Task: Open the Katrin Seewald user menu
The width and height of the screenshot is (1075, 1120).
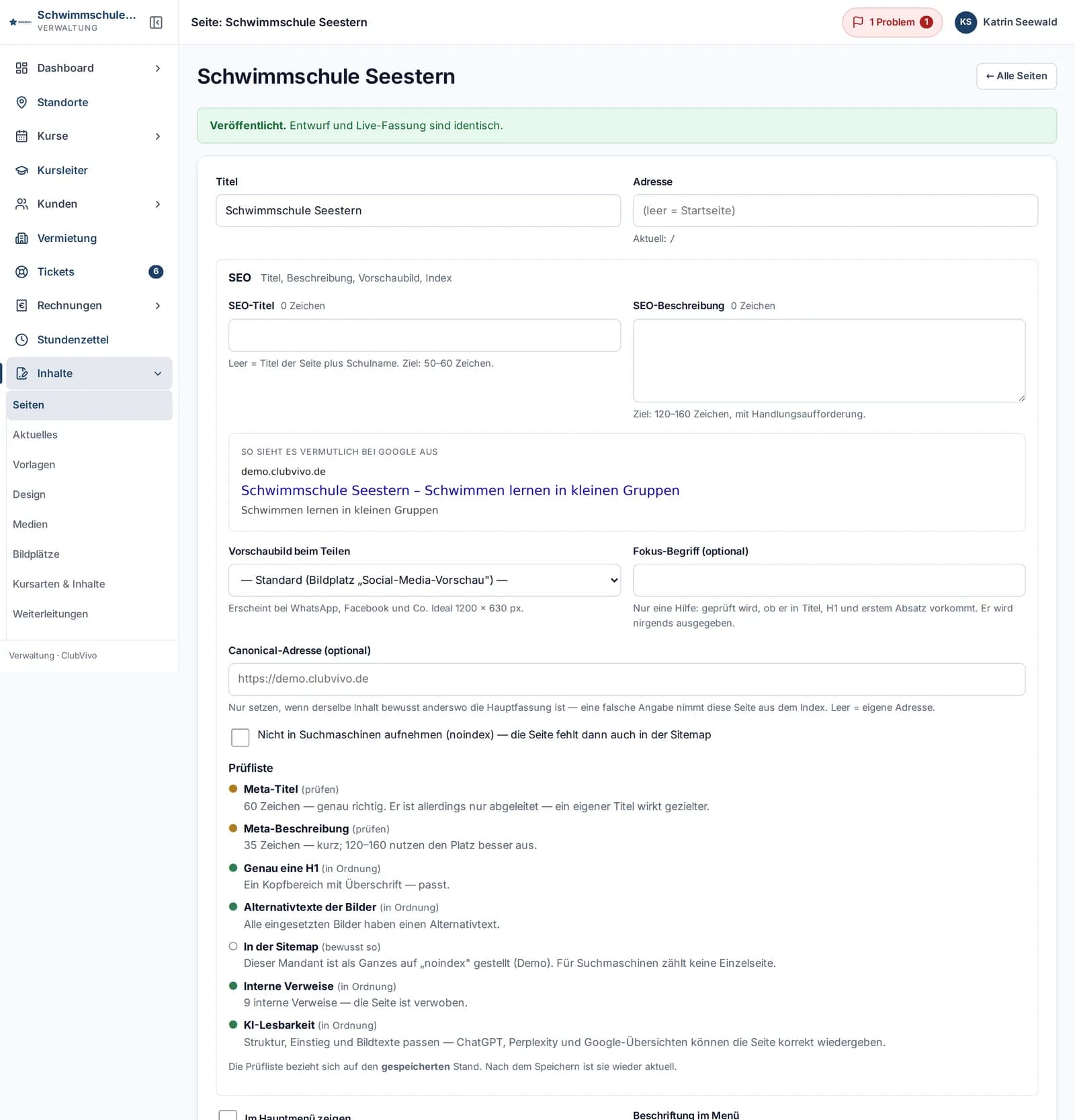Action: tap(1006, 22)
